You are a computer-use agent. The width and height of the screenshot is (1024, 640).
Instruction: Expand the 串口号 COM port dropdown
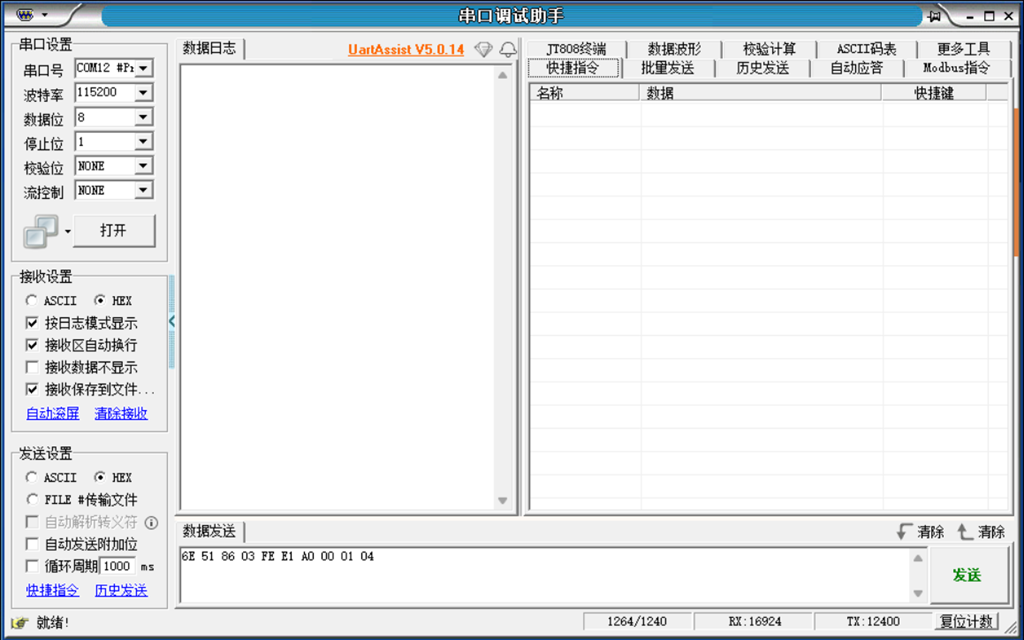(x=142, y=68)
